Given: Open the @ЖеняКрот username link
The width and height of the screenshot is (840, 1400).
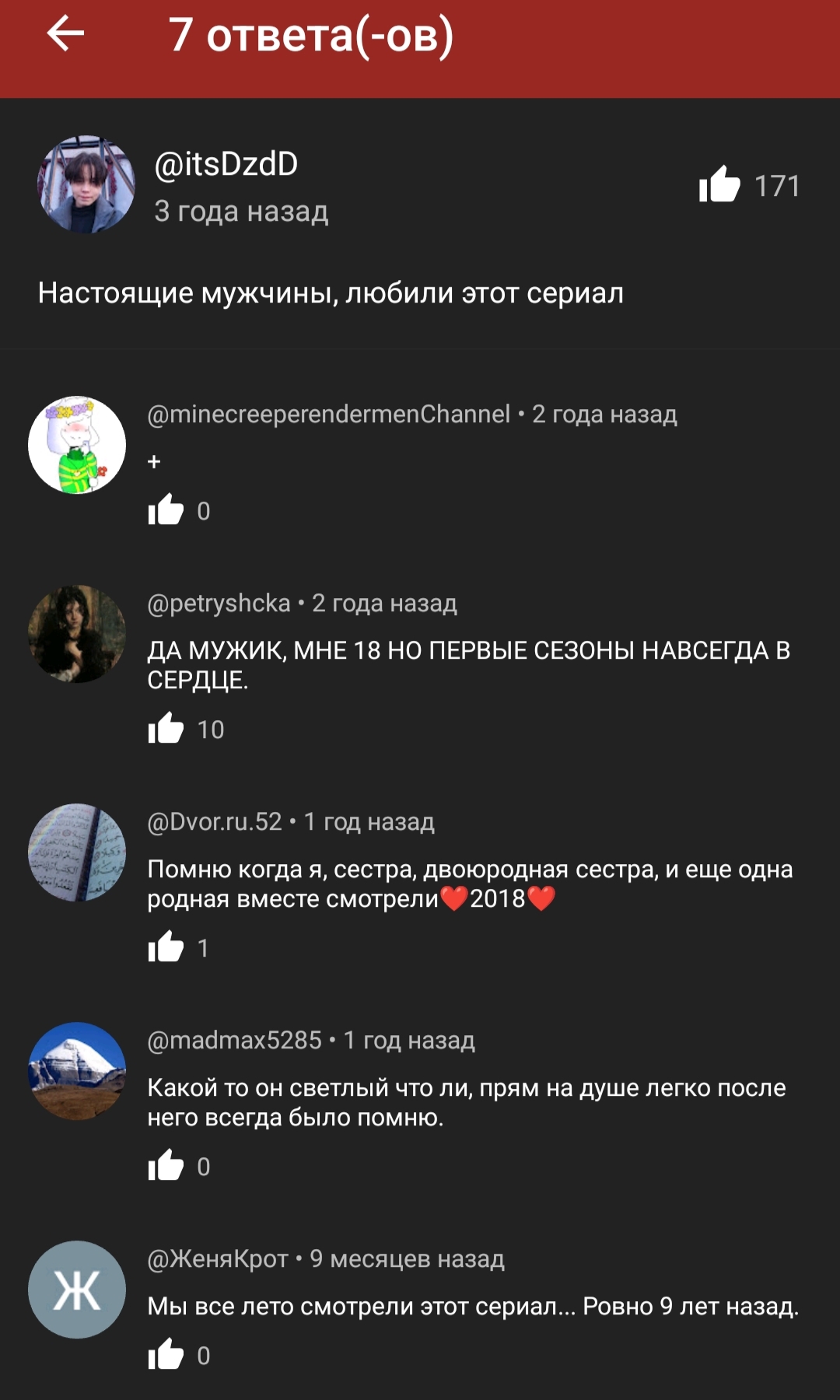Looking at the screenshot, I should 218,1258.
